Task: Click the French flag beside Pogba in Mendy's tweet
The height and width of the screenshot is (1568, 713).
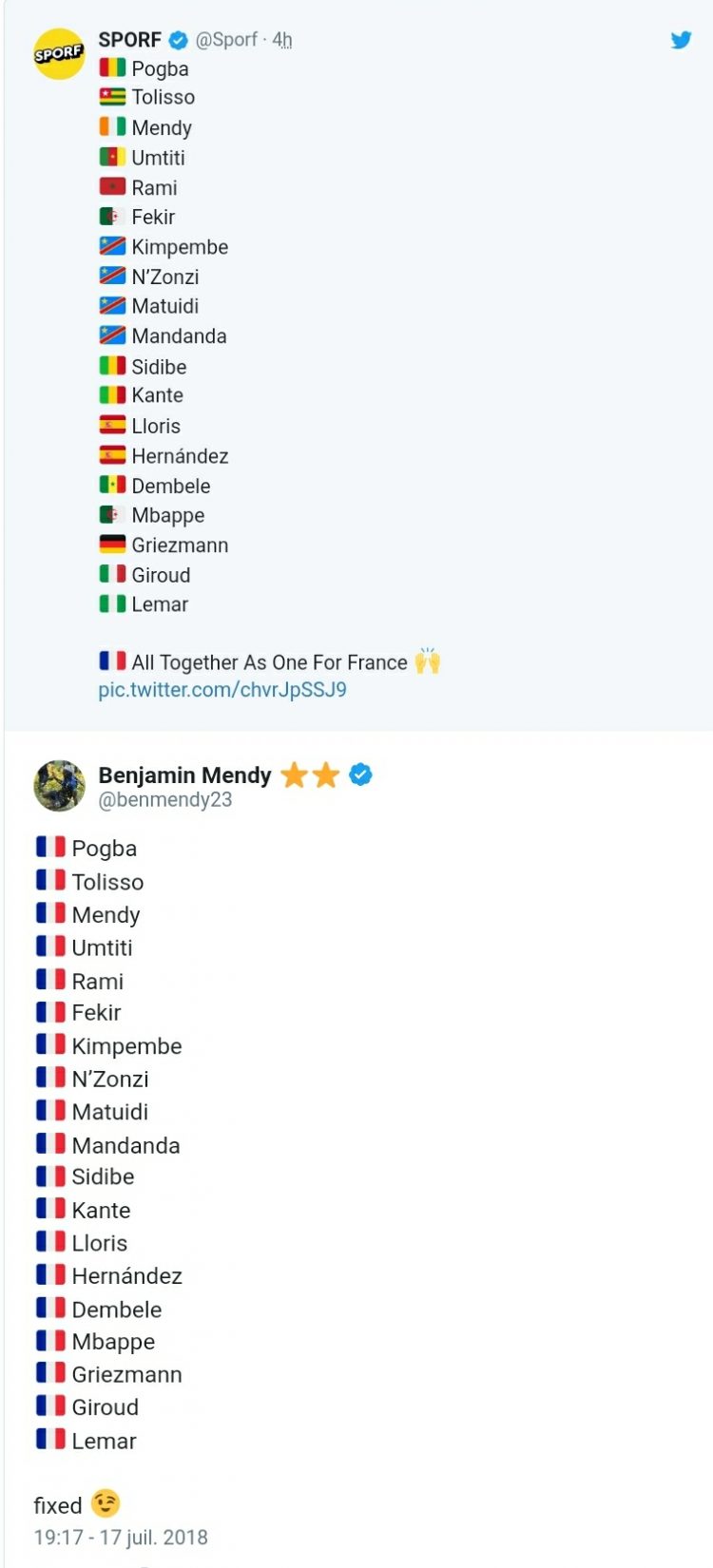Action: (x=50, y=848)
